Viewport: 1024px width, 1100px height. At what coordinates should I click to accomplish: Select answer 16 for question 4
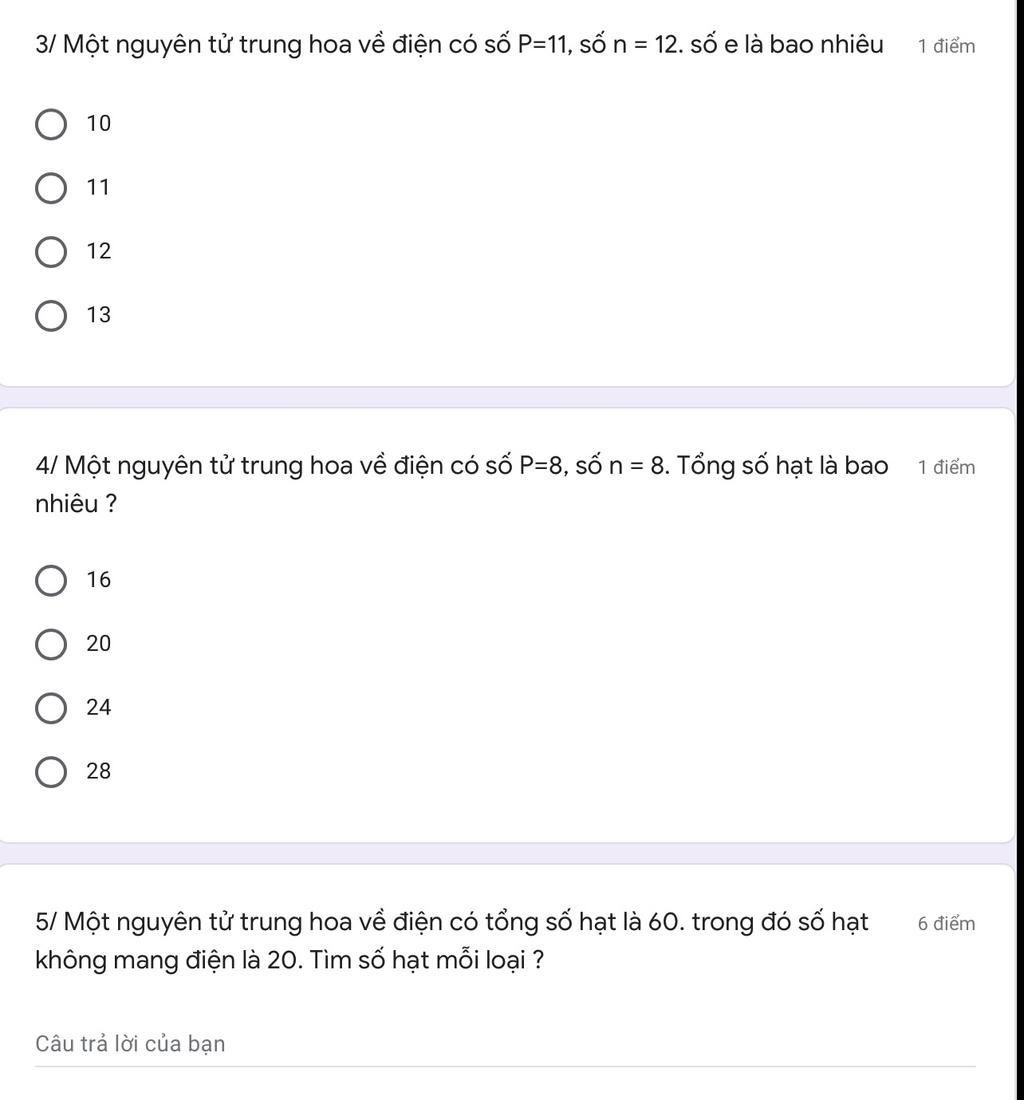[x=51, y=580]
